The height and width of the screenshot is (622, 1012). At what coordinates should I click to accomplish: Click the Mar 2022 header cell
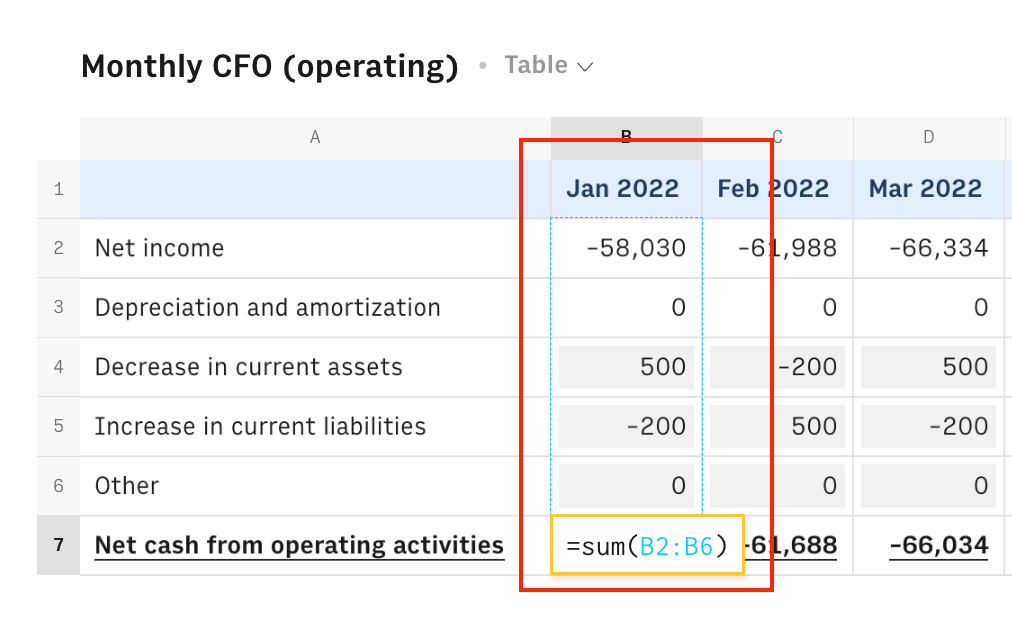pos(926,189)
